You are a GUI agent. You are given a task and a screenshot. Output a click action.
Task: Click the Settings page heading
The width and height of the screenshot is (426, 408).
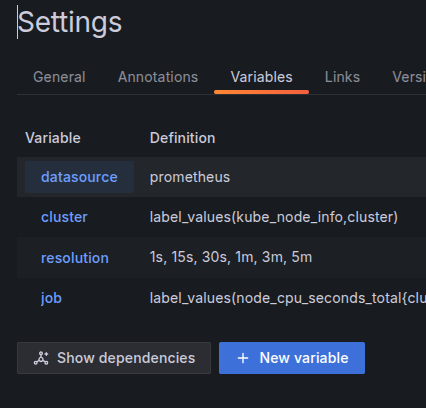click(70, 22)
